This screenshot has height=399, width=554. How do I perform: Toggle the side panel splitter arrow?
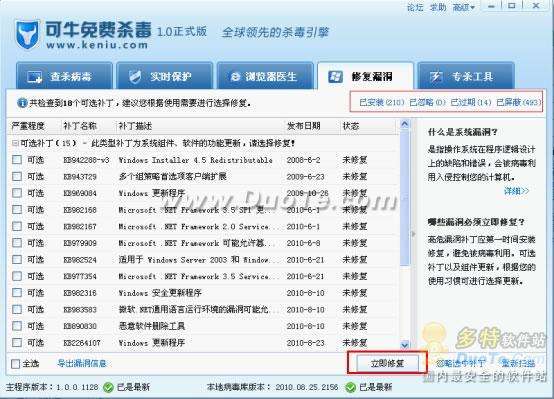click(413, 234)
